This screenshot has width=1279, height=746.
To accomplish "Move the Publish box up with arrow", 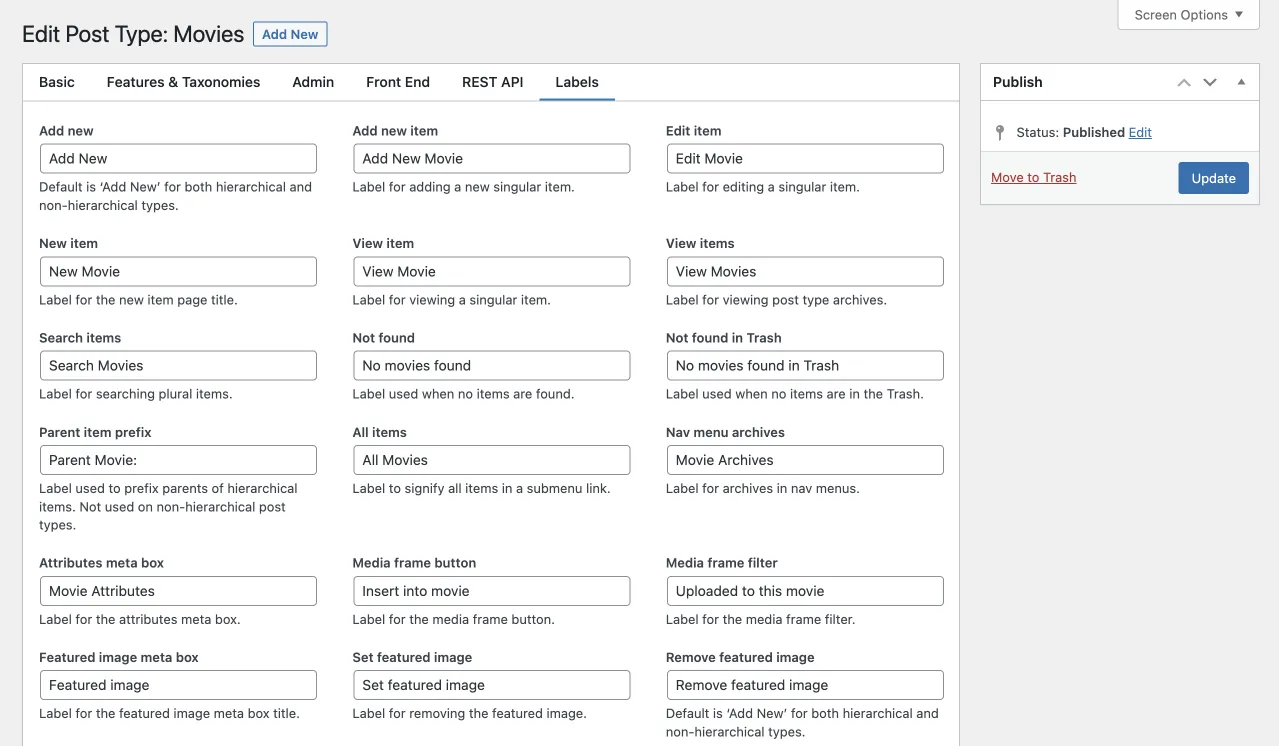I will [1184, 82].
